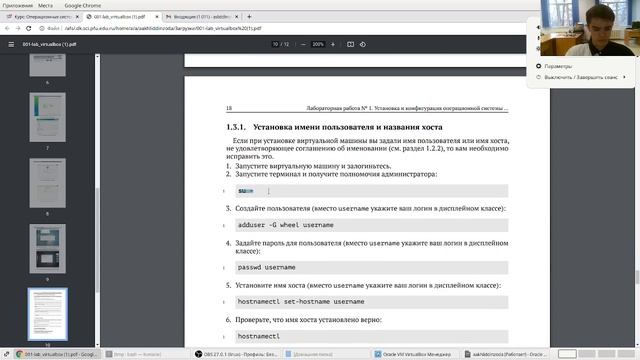Screen dimensions: 640x360
Task: Close the Курс Операционные системы tab
Action: point(77,17)
